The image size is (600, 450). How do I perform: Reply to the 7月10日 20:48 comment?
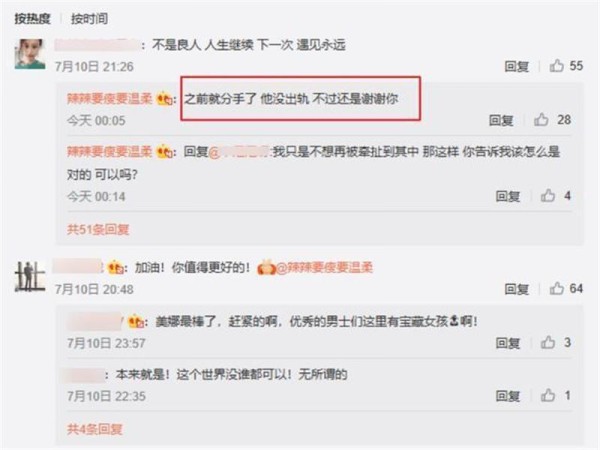[x=517, y=289]
